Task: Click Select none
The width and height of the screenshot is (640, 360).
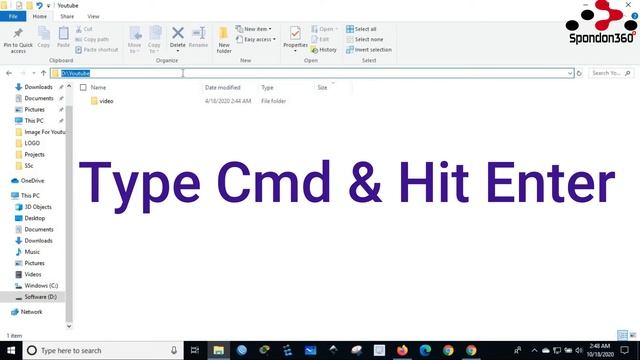Action: (x=364, y=39)
